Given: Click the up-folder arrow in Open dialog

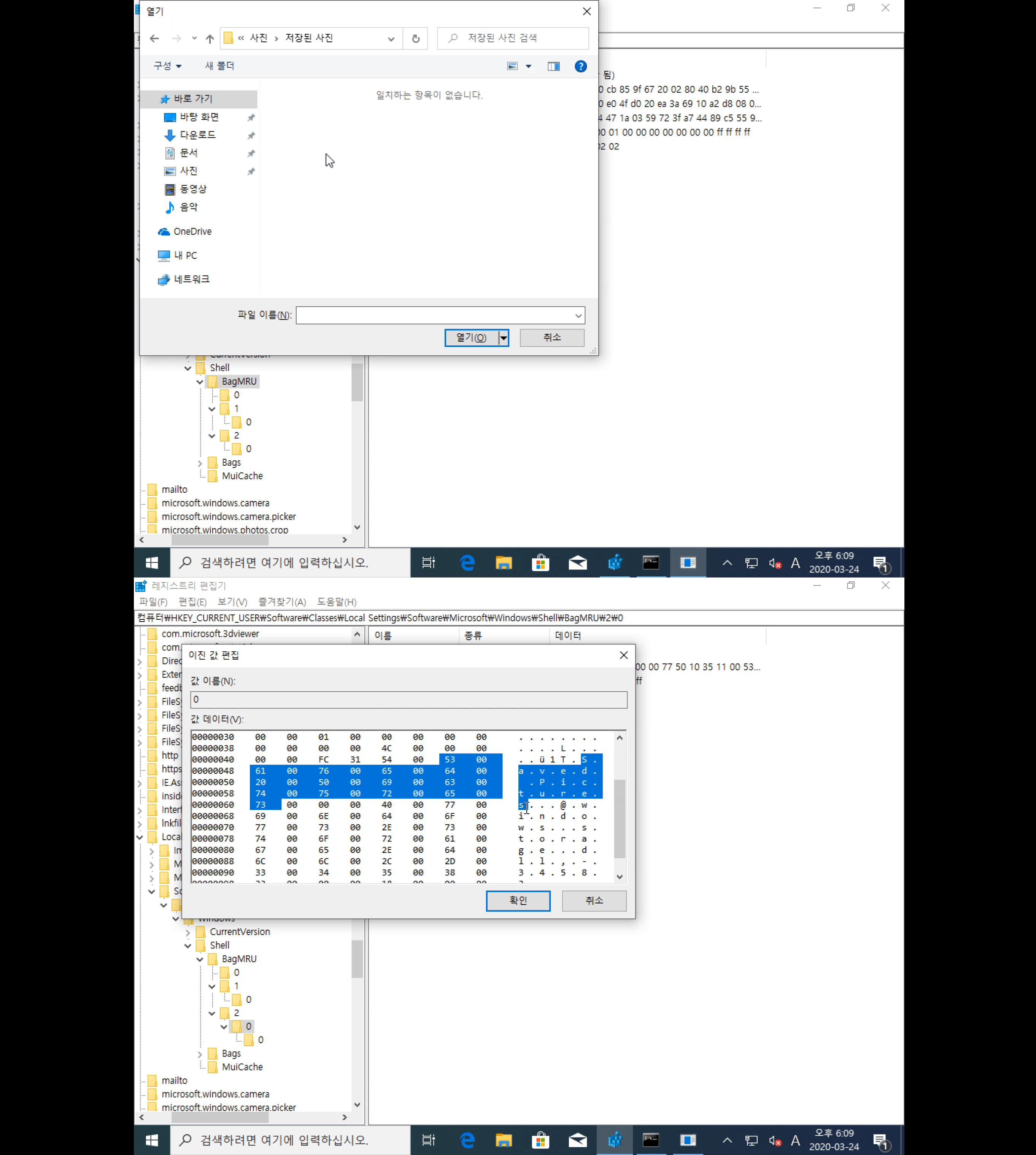Looking at the screenshot, I should point(210,38).
